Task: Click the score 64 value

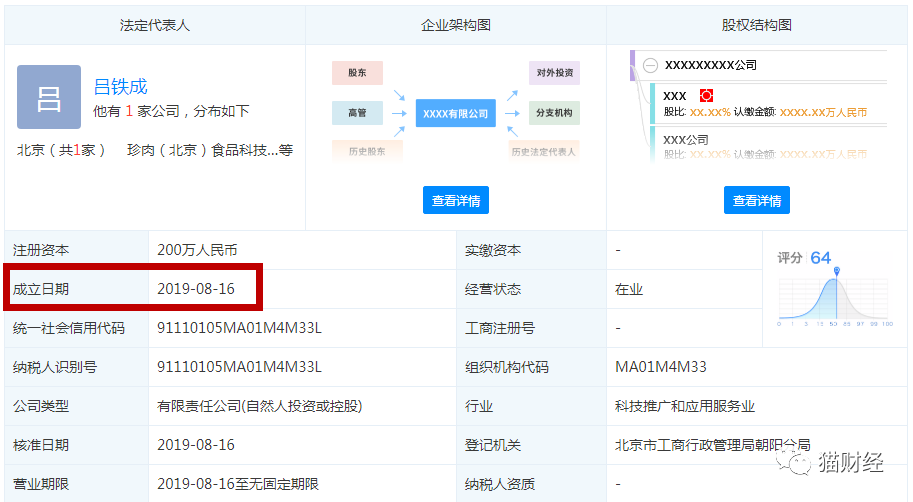Action: coord(820,257)
